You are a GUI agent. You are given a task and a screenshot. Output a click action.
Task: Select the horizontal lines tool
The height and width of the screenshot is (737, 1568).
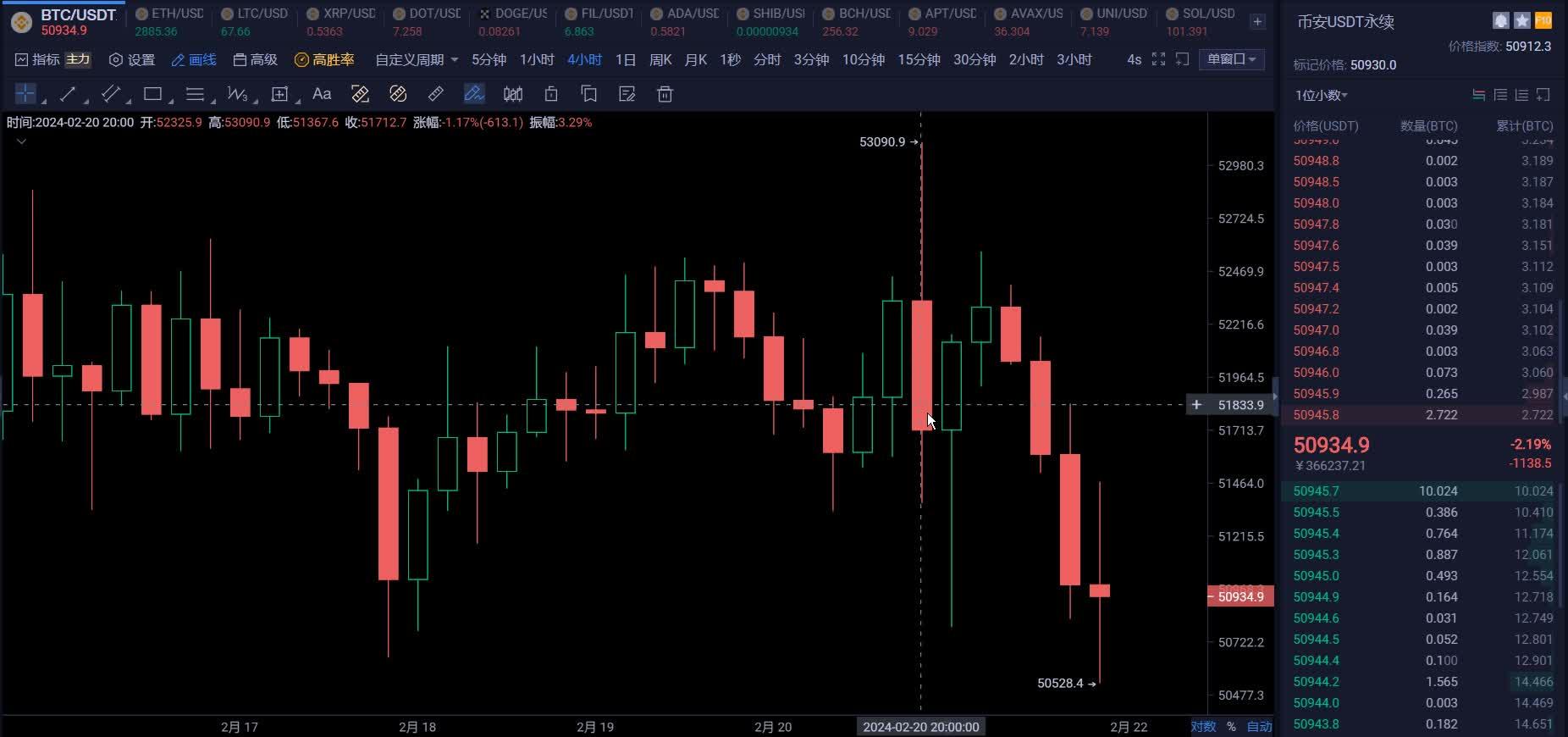(195, 93)
